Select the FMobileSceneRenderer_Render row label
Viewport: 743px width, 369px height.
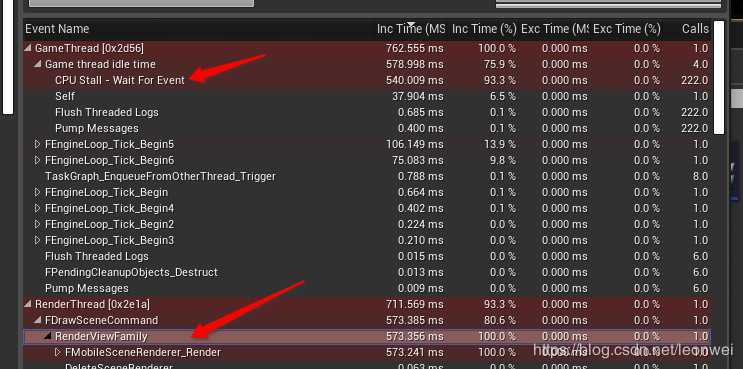pyautogui.click(x=143, y=352)
